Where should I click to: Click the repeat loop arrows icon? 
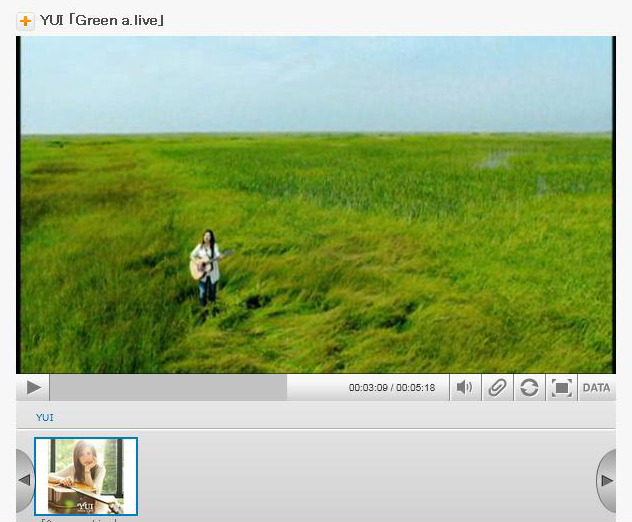(x=529, y=388)
